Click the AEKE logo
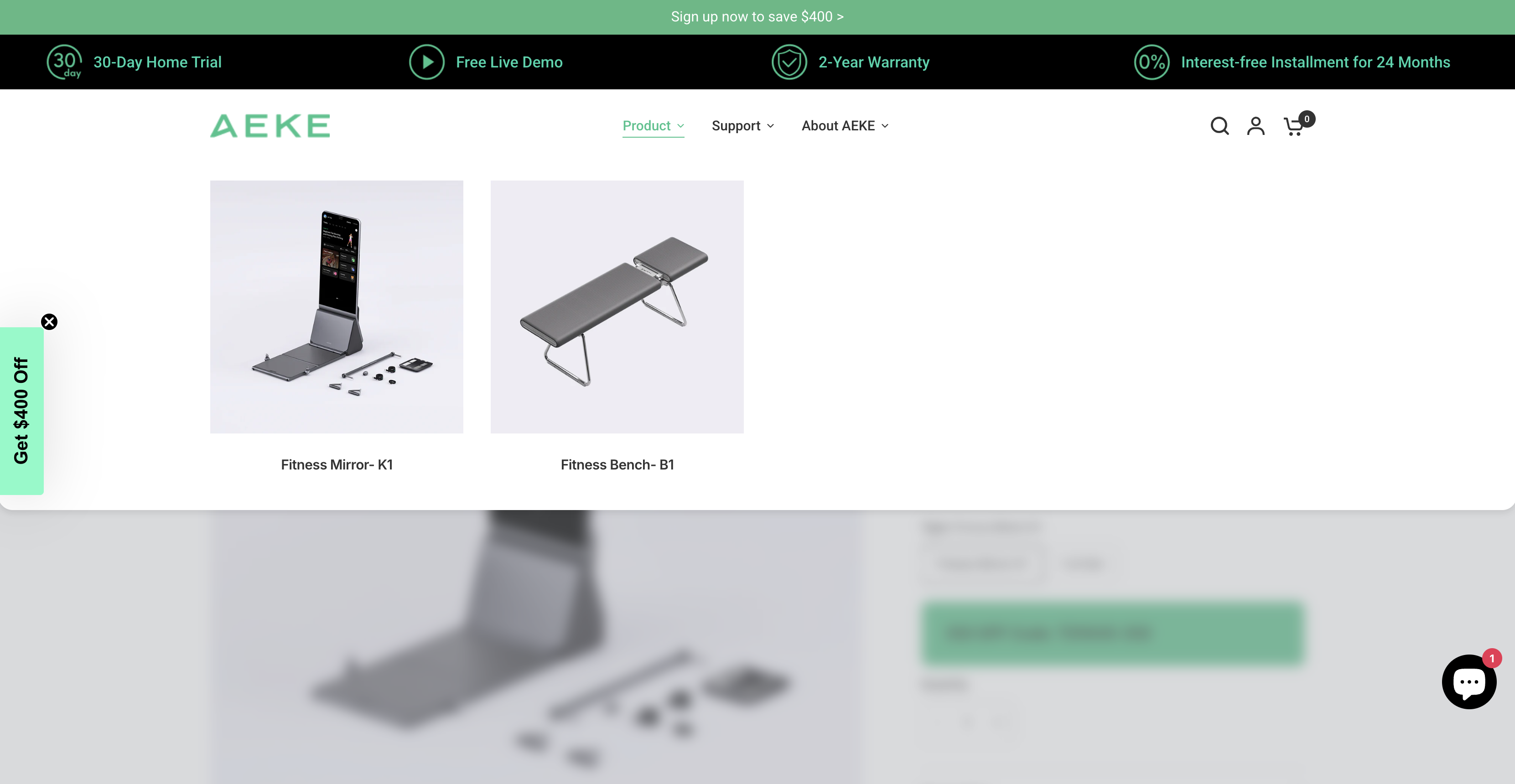The image size is (1515, 784). tap(270, 126)
